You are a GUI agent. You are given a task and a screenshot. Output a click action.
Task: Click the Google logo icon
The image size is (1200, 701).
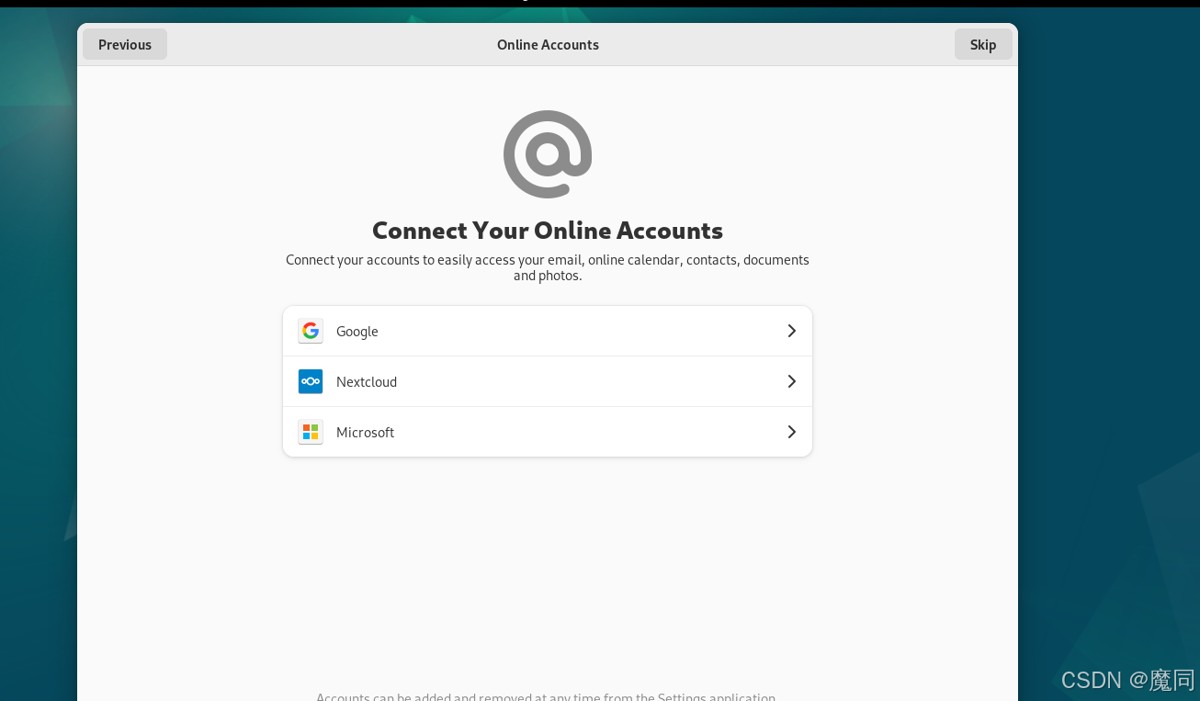click(x=310, y=331)
